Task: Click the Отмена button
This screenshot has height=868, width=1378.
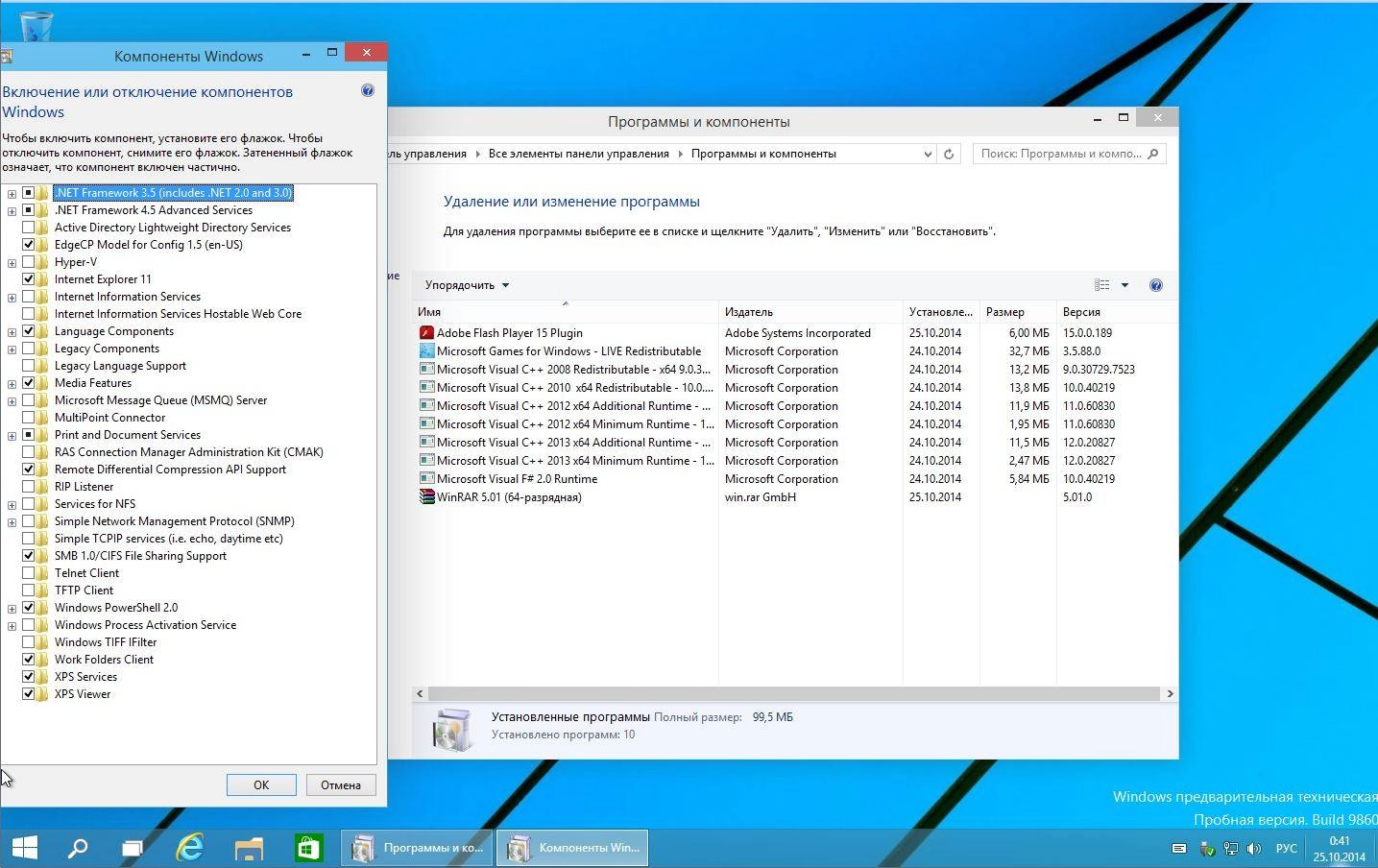Action: [341, 784]
